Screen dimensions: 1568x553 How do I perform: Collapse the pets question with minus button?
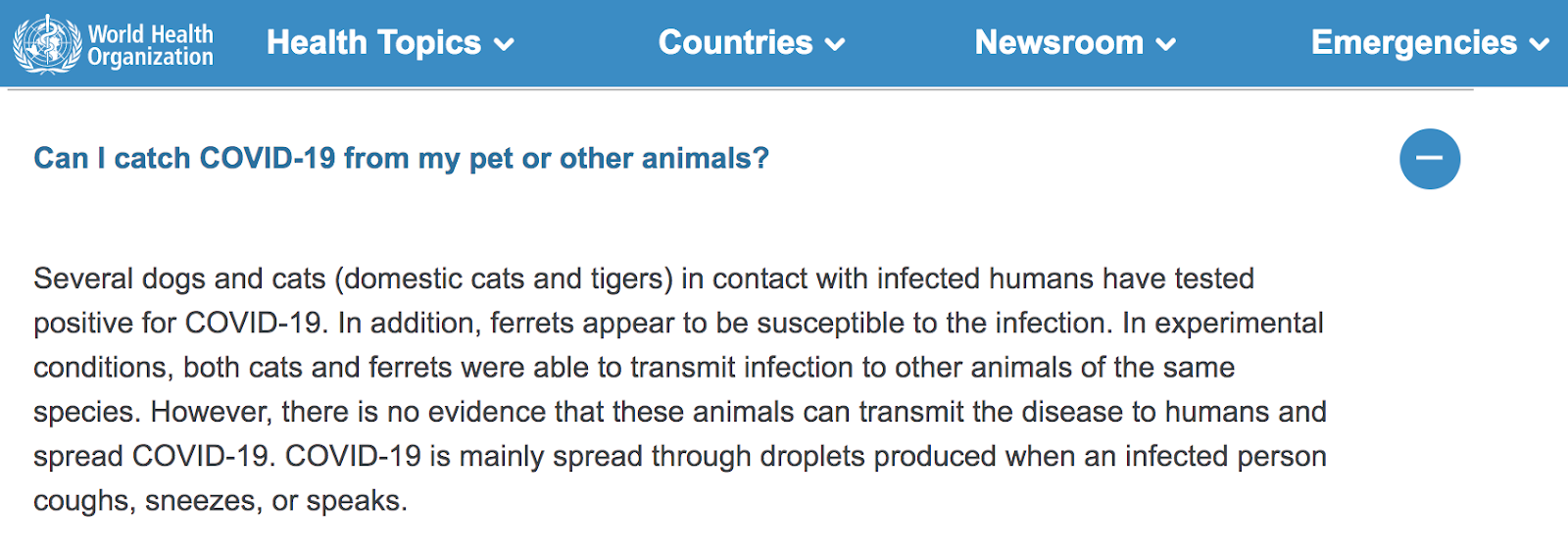1430,159
